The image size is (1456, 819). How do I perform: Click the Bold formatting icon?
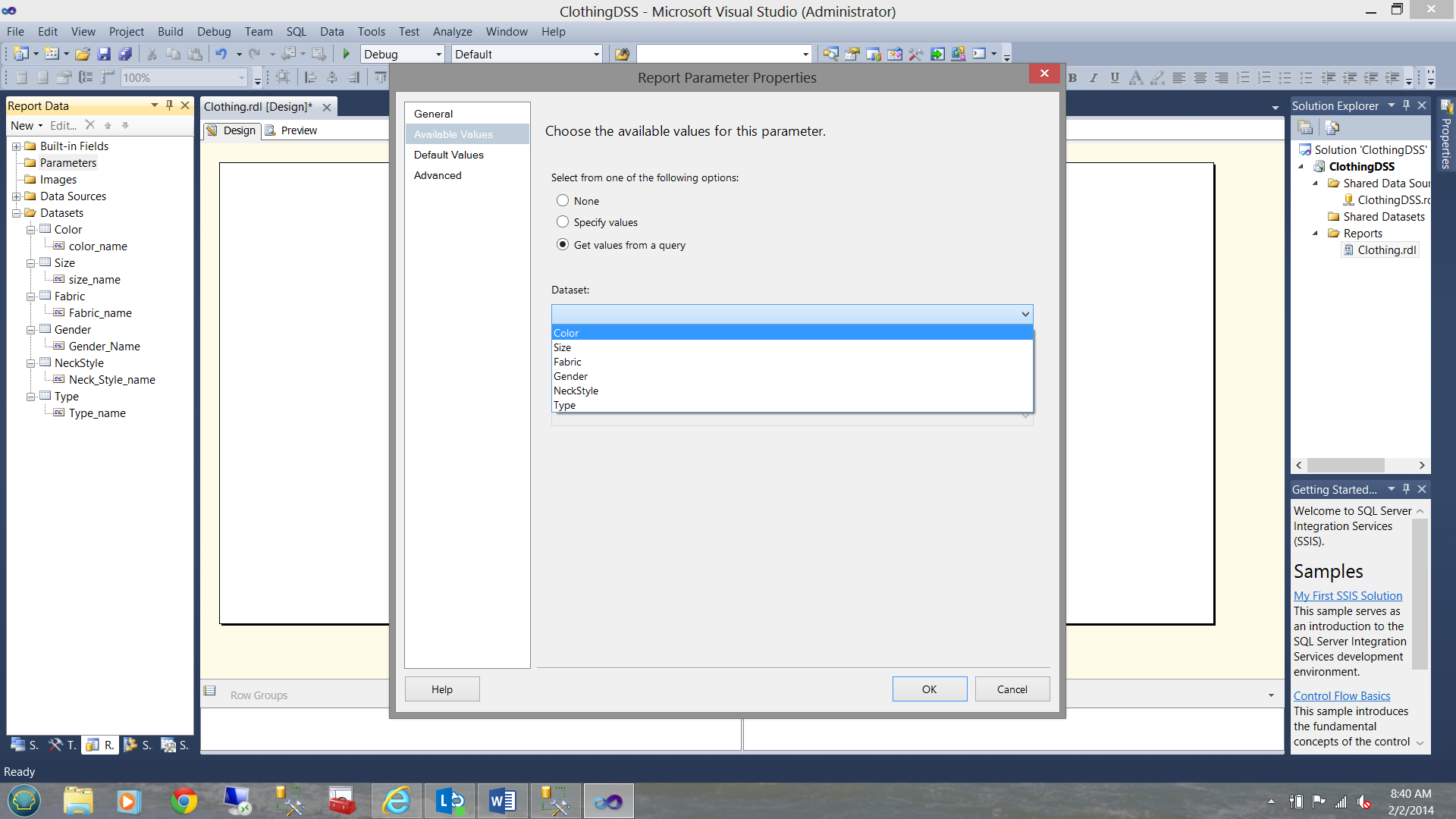[x=1072, y=77]
